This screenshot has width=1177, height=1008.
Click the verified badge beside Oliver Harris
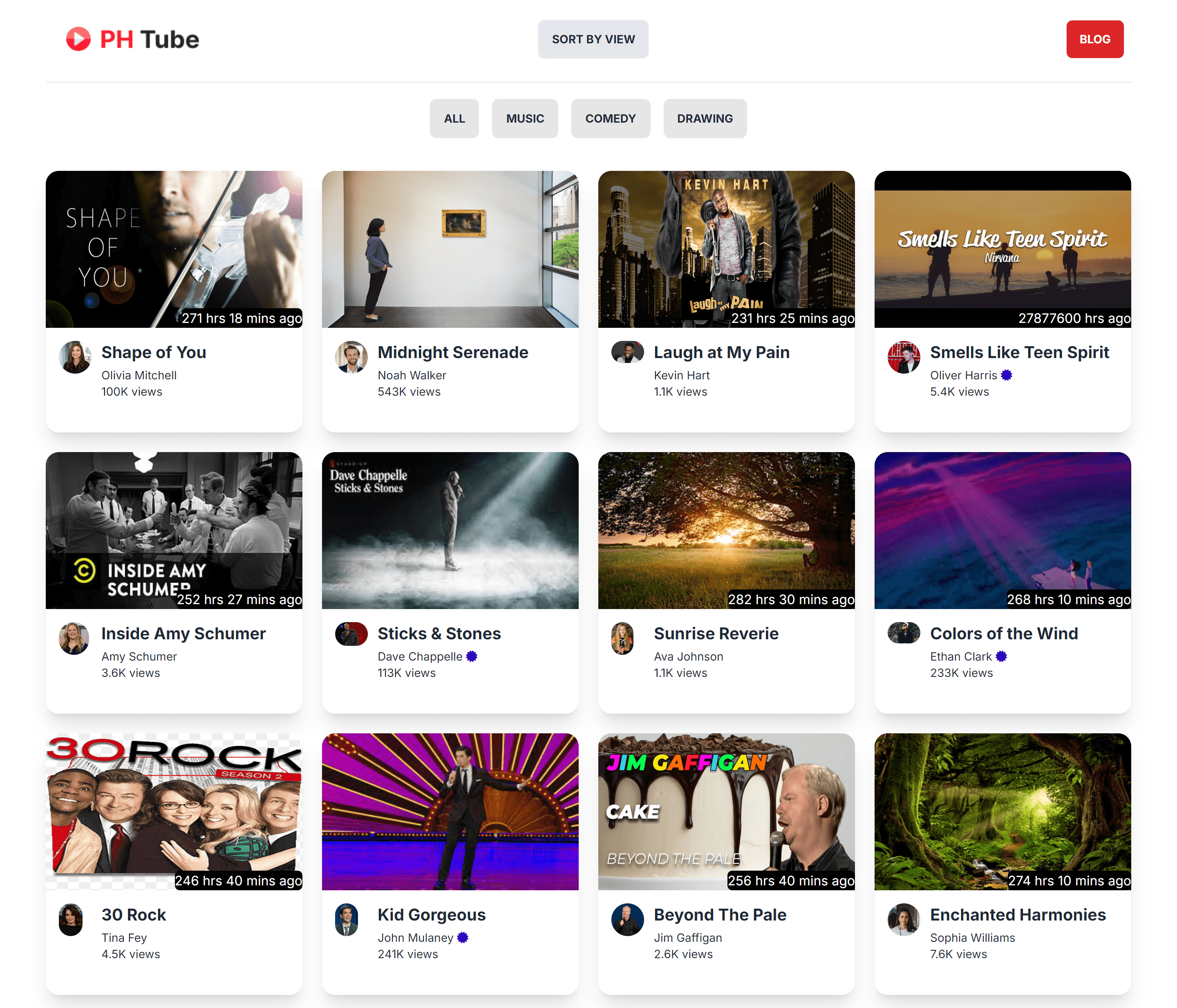click(1006, 375)
